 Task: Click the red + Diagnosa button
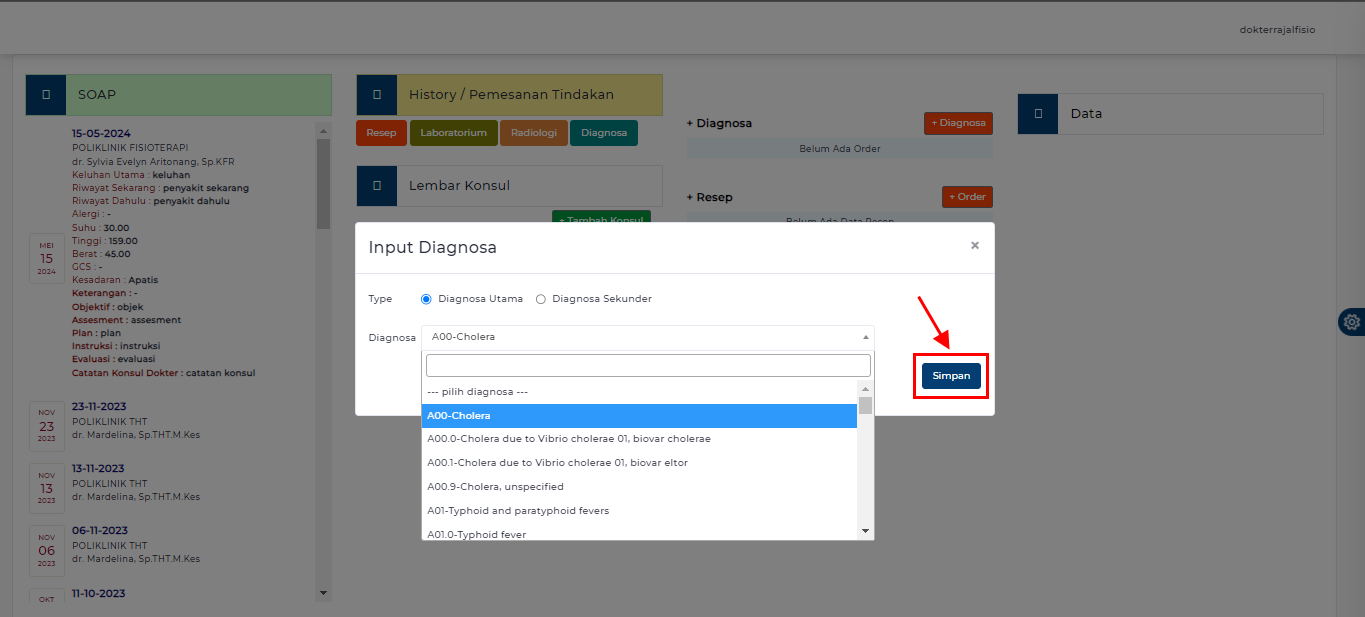[x=958, y=123]
